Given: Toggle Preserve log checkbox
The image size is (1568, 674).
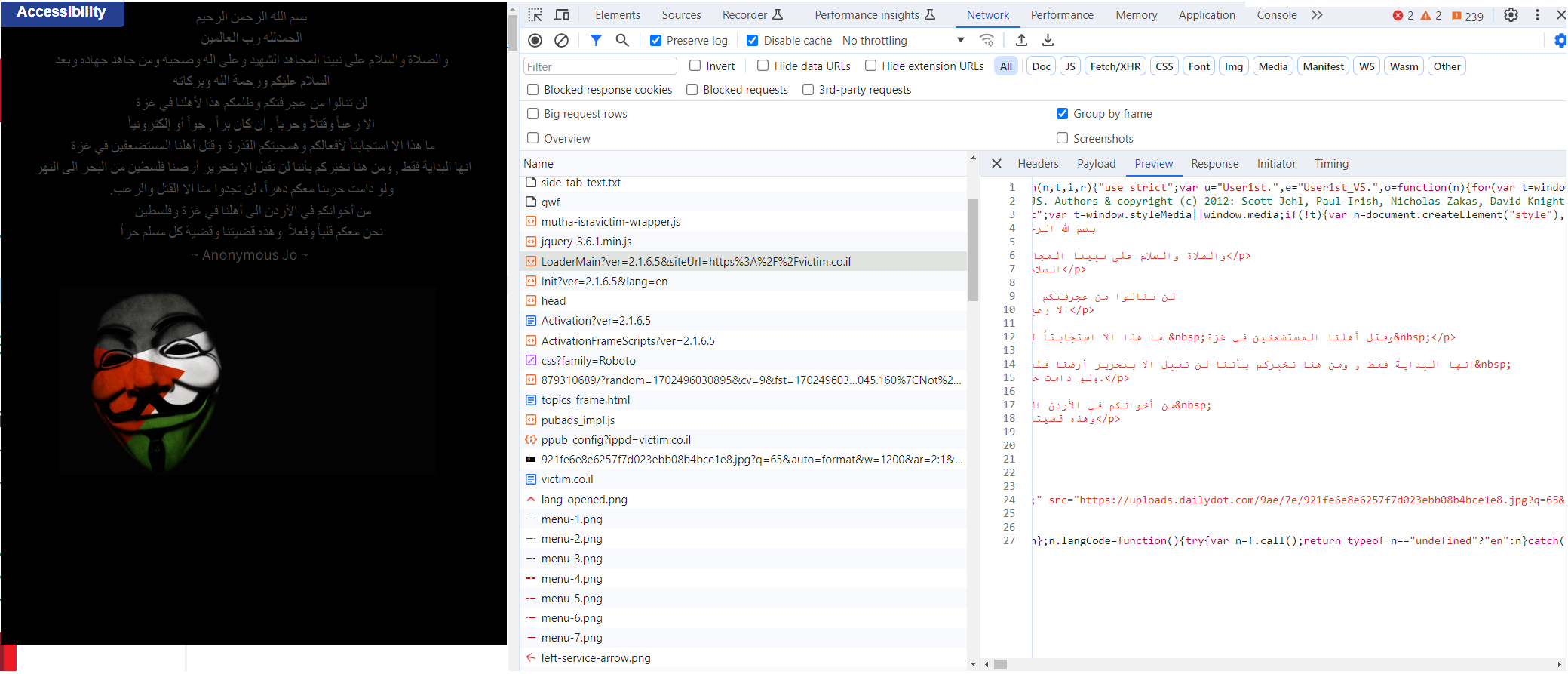Looking at the screenshot, I should pos(656,41).
